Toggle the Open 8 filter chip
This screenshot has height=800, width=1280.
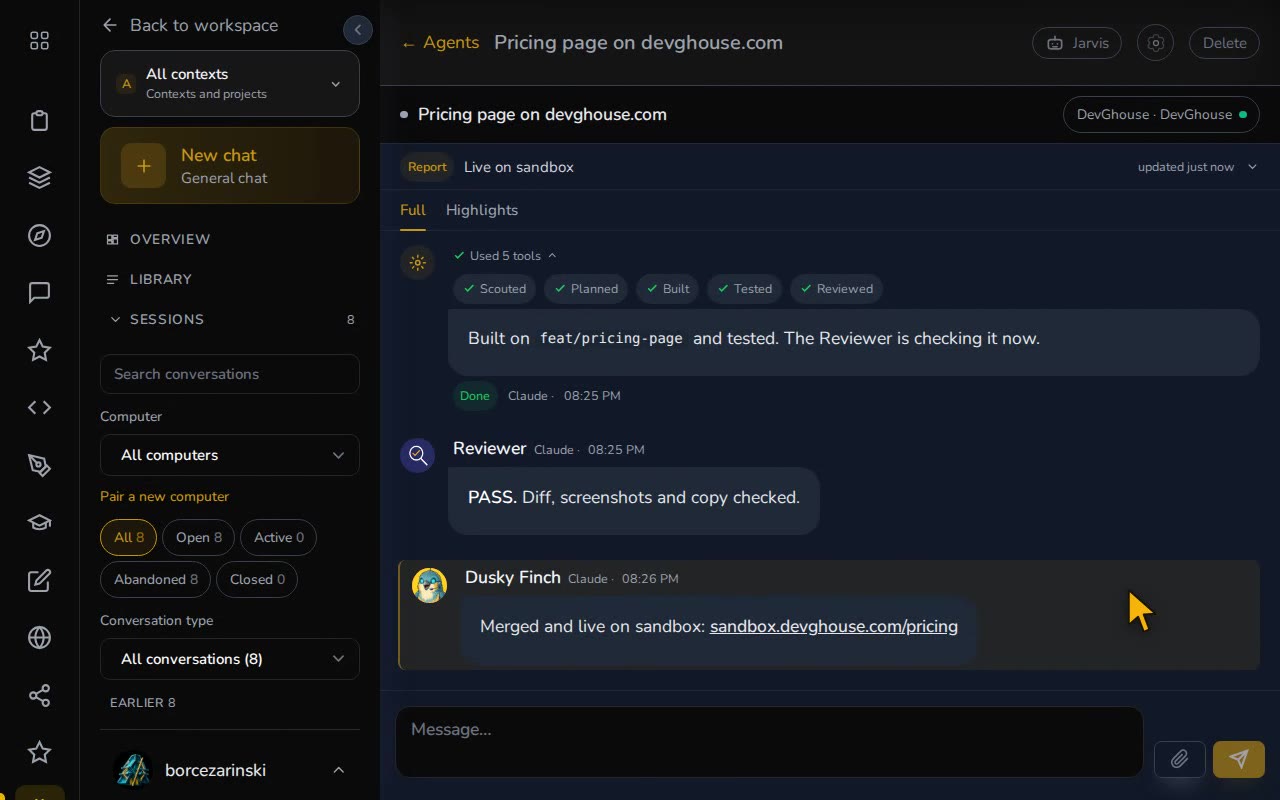pyautogui.click(x=198, y=537)
